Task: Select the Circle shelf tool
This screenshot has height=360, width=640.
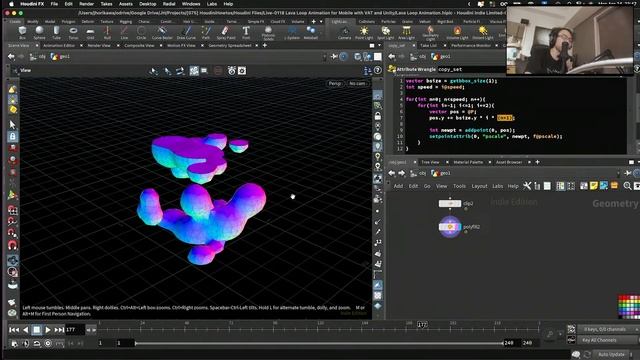Action: (x=141, y=32)
